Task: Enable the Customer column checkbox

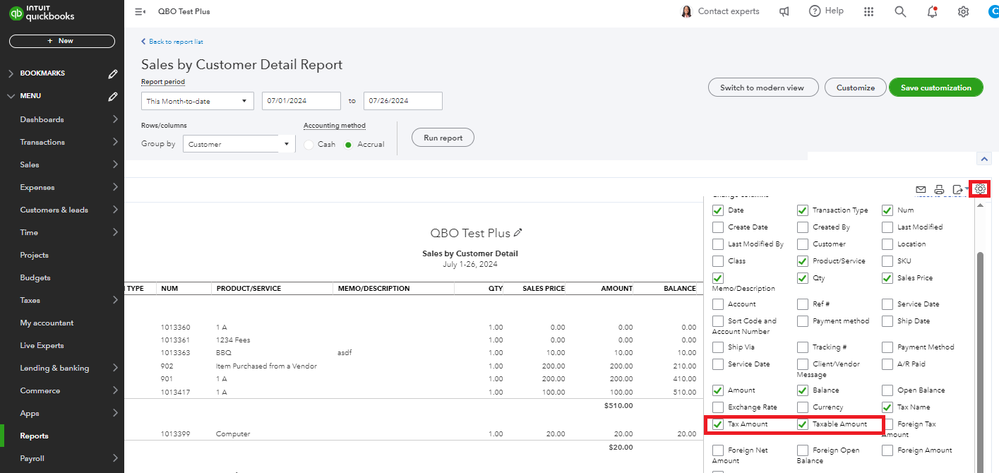Action: point(802,244)
